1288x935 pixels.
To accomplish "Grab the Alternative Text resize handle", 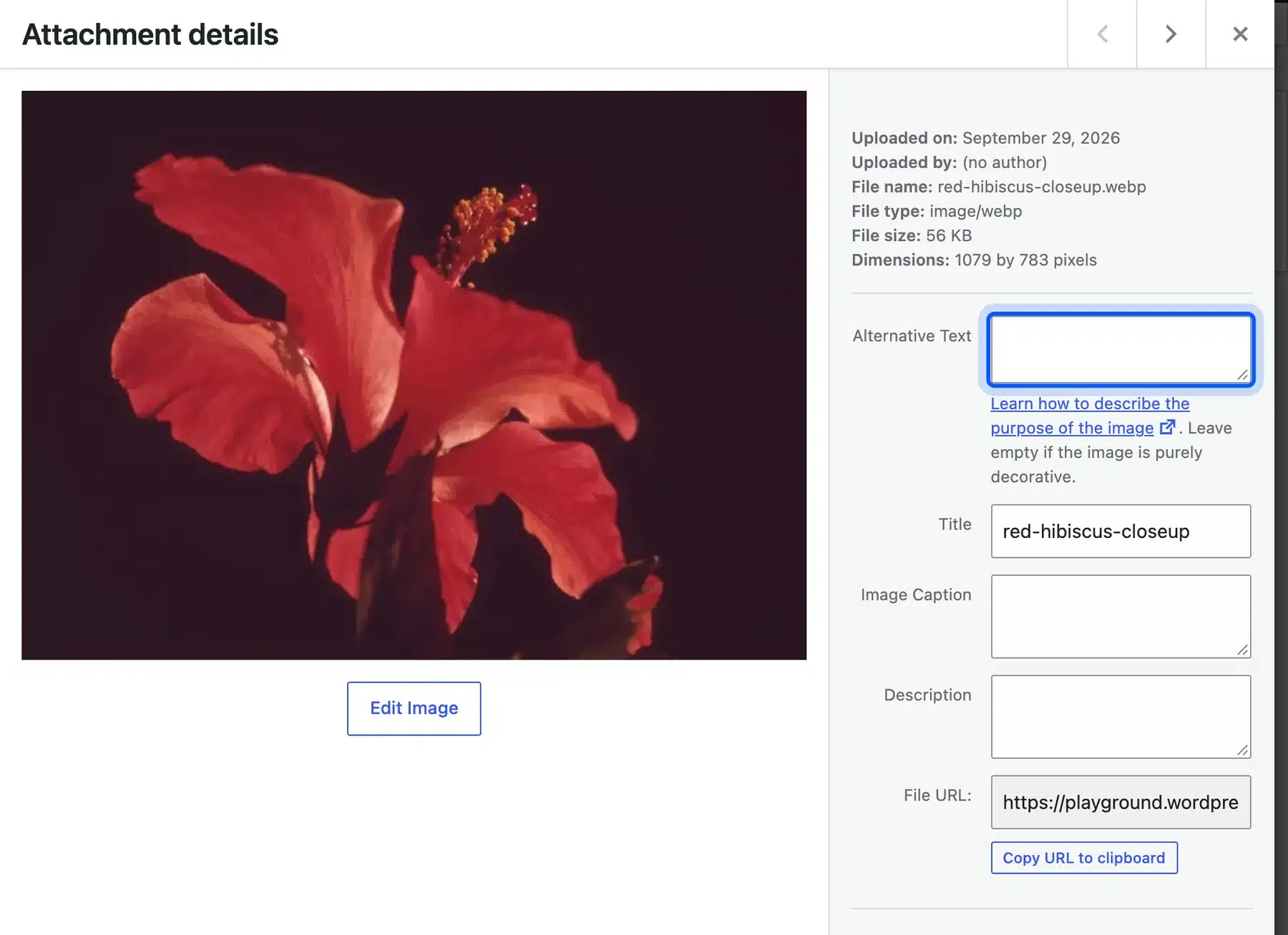I will click(1243, 376).
